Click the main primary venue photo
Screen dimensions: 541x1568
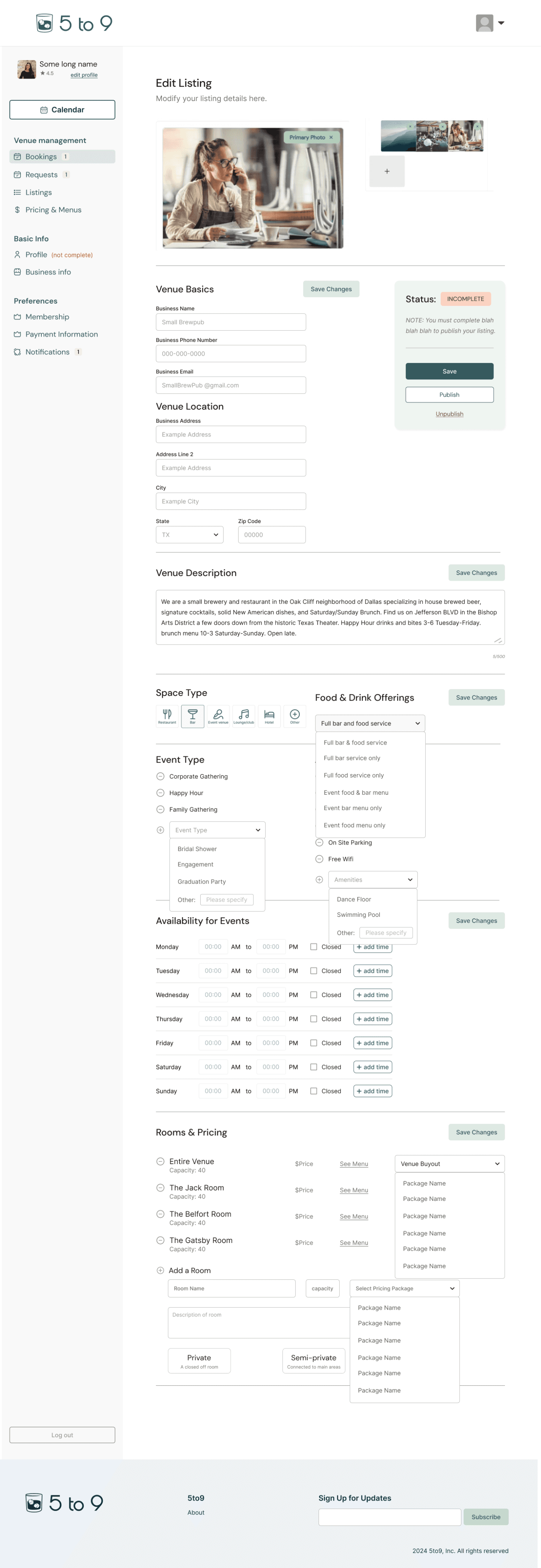[x=253, y=188]
